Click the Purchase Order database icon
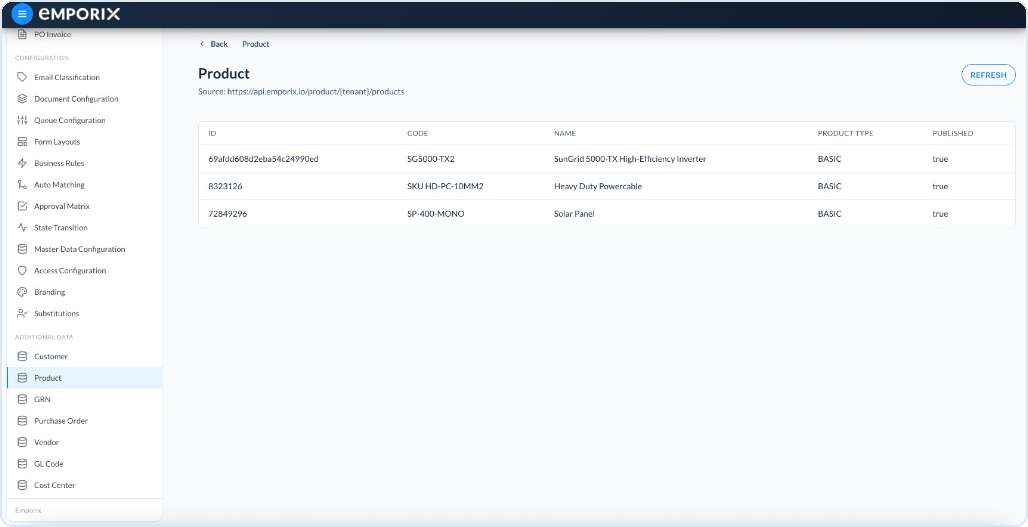 [x=22, y=421]
